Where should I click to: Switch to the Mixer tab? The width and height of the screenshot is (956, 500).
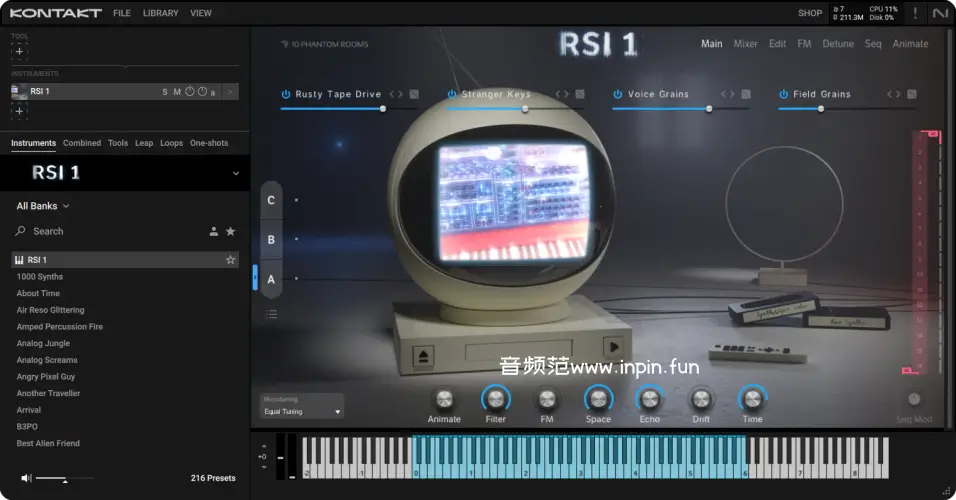coord(745,44)
